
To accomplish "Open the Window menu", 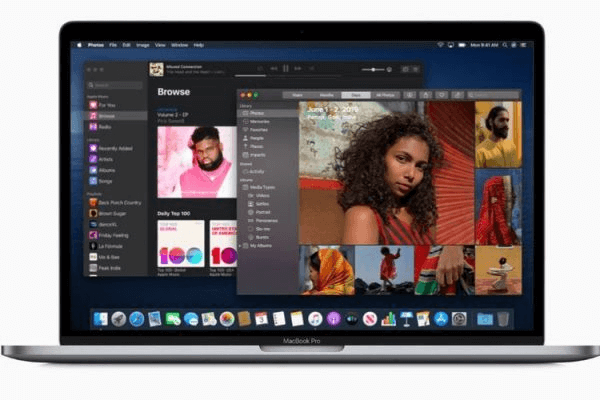I will (179, 45).
